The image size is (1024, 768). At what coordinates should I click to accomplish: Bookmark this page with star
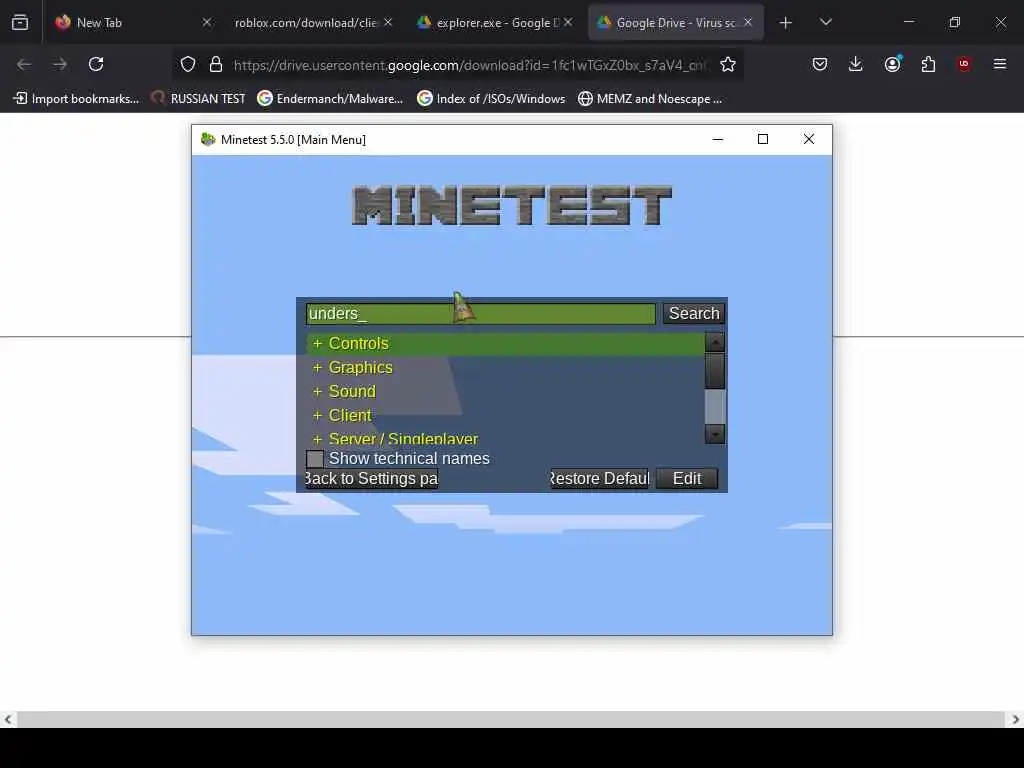728,64
